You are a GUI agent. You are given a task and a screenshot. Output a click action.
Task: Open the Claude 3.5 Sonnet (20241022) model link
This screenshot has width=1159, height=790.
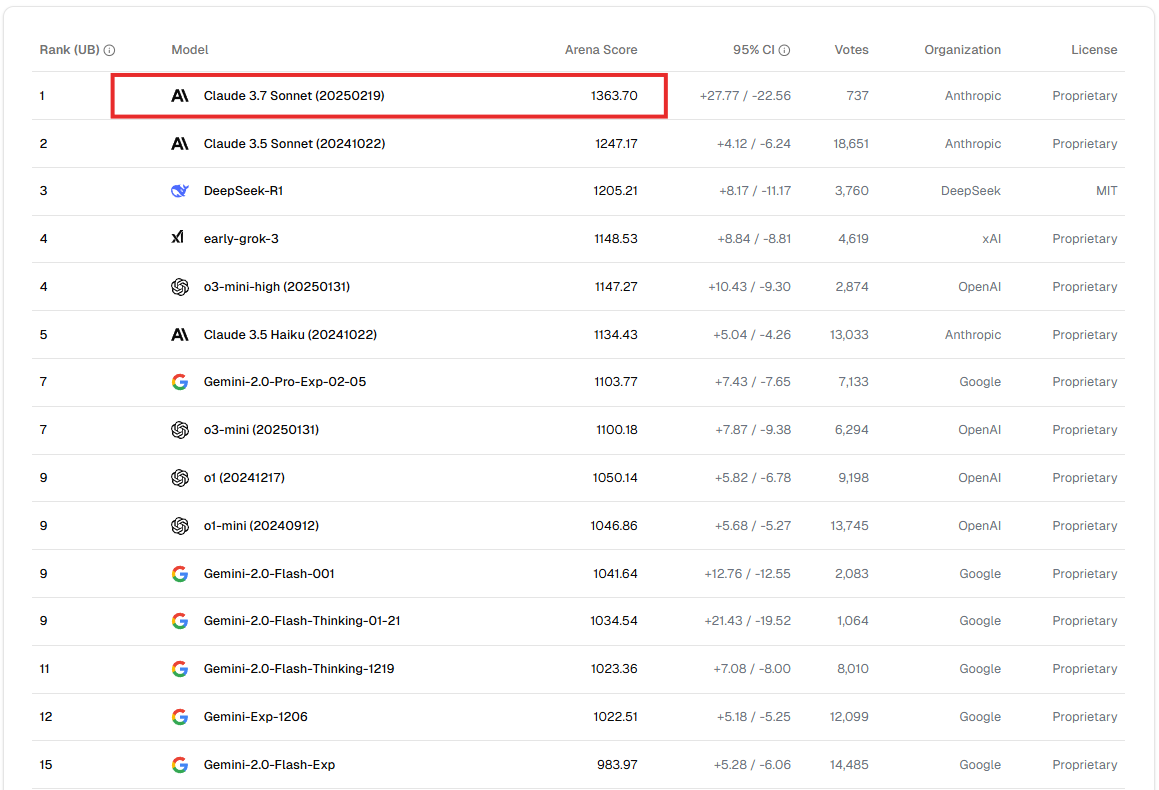click(294, 143)
